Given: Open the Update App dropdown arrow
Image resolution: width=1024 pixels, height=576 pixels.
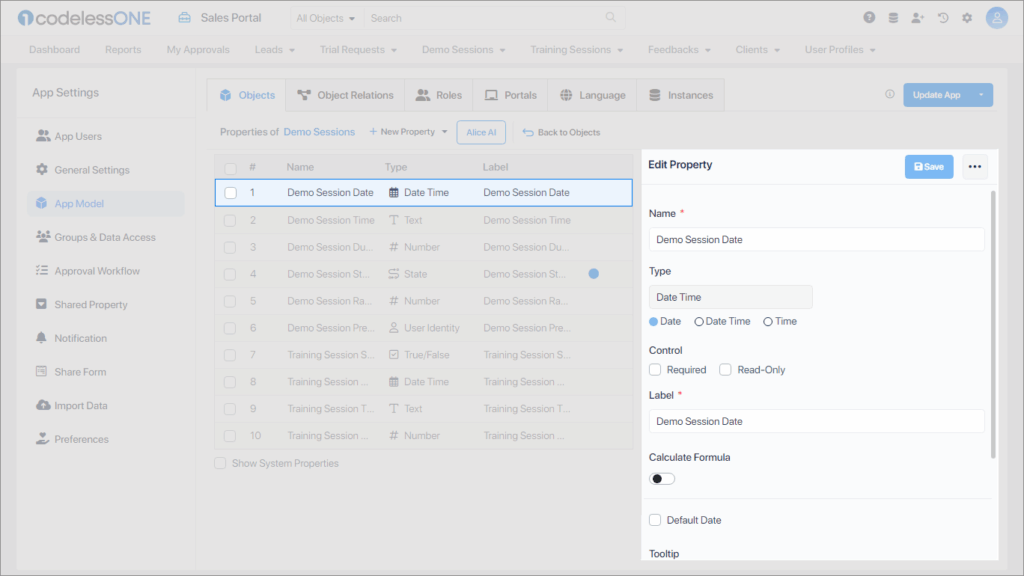Looking at the screenshot, I should point(981,95).
